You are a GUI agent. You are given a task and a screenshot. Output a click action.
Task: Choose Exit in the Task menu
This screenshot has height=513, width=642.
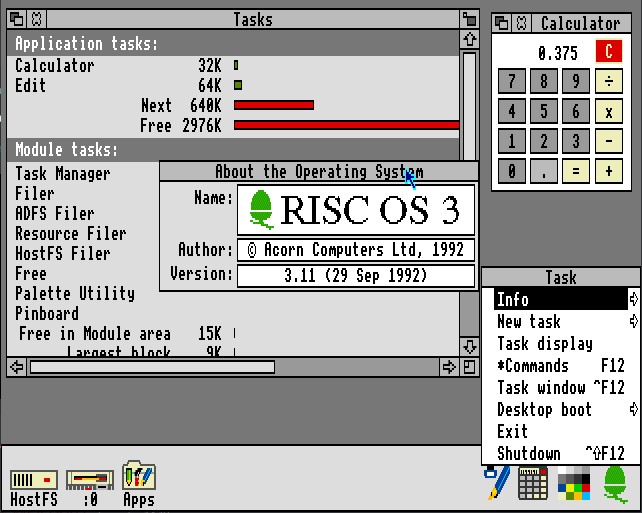(x=561, y=432)
